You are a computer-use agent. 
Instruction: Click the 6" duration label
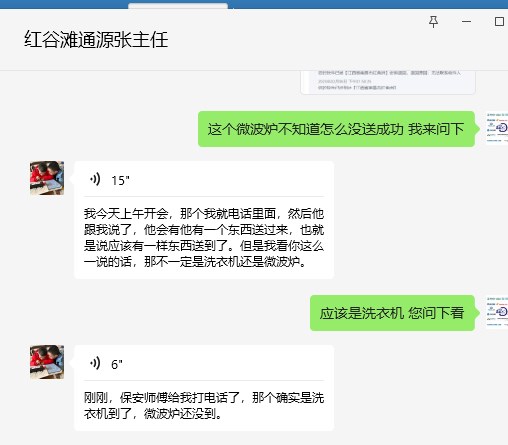tap(117, 364)
